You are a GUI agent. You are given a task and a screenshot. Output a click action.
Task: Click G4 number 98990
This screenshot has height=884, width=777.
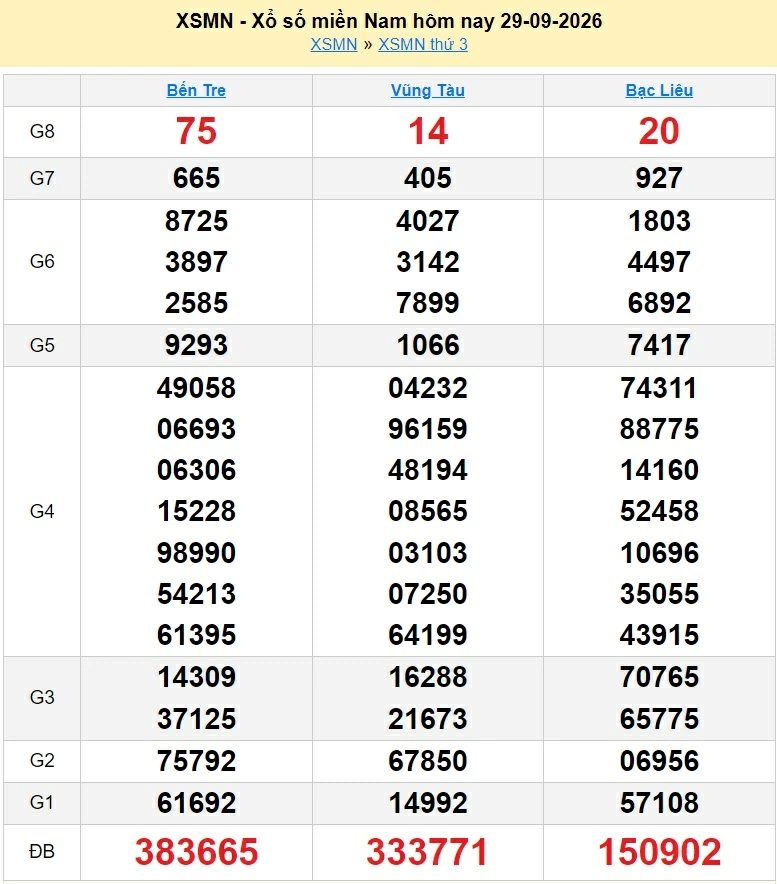(196, 553)
